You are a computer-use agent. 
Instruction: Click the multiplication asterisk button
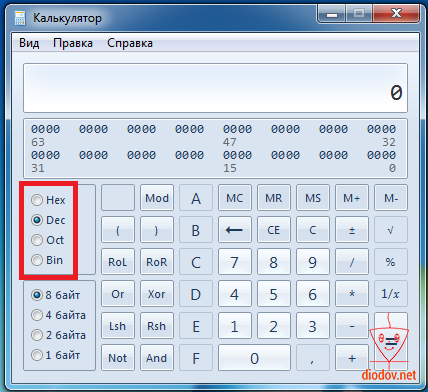pyautogui.click(x=352, y=294)
